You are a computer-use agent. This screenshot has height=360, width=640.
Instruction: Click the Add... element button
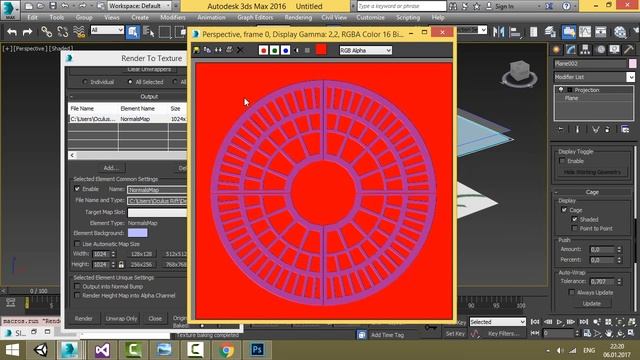pos(111,168)
